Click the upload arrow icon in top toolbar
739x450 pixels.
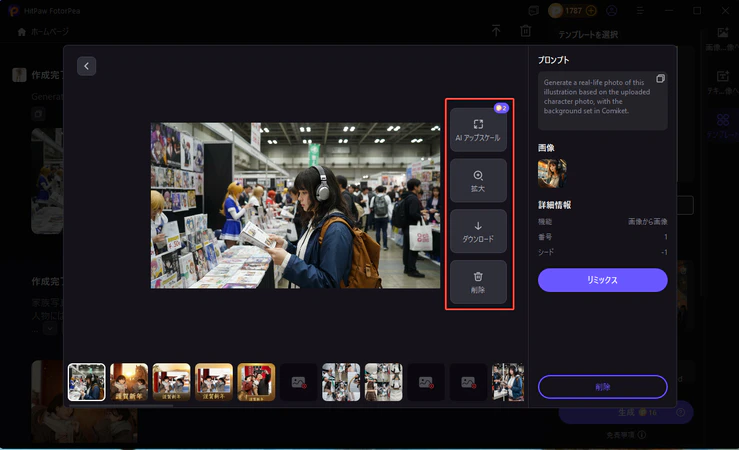click(496, 31)
